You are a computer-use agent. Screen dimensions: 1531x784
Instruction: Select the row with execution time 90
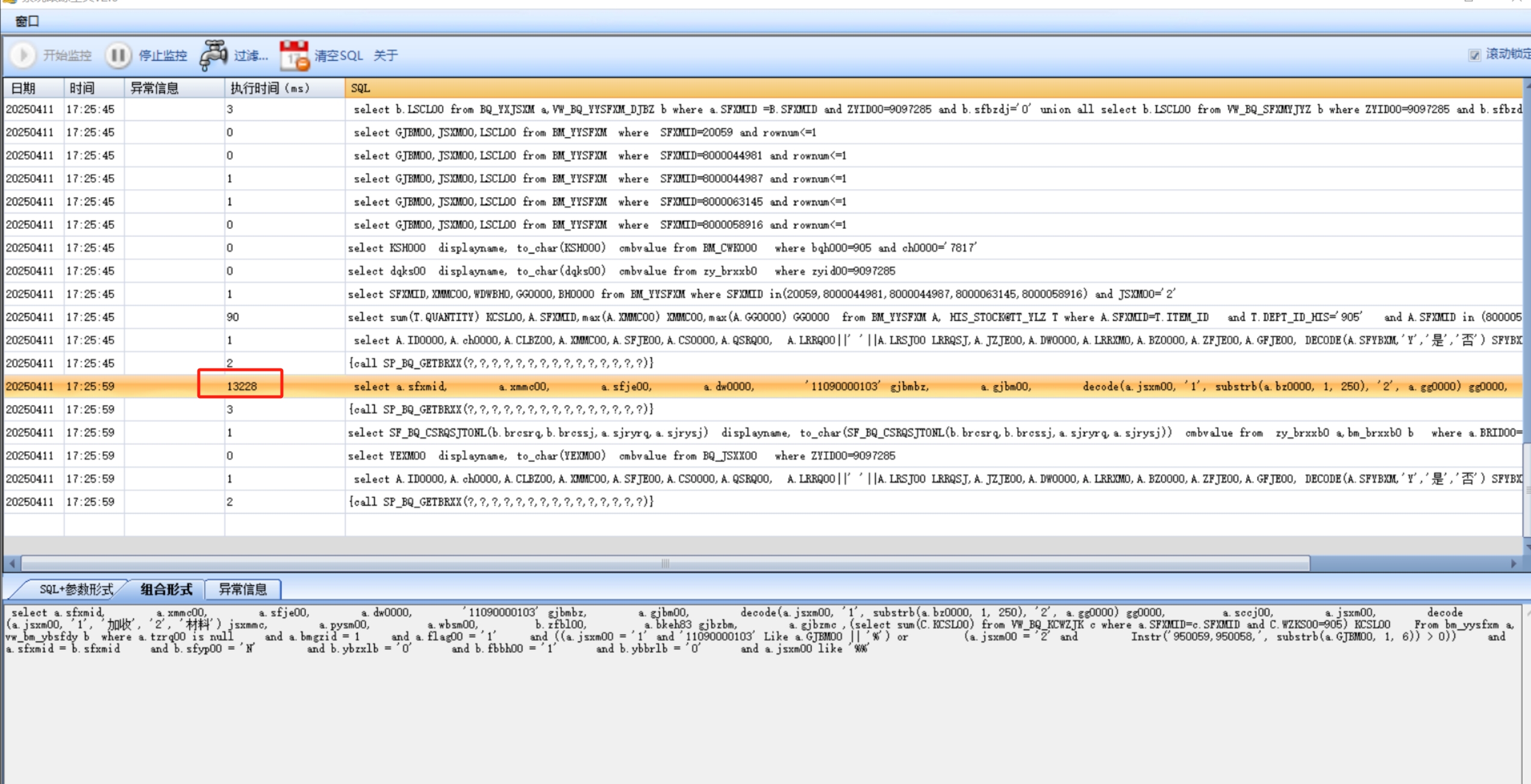pyautogui.click(x=233, y=317)
